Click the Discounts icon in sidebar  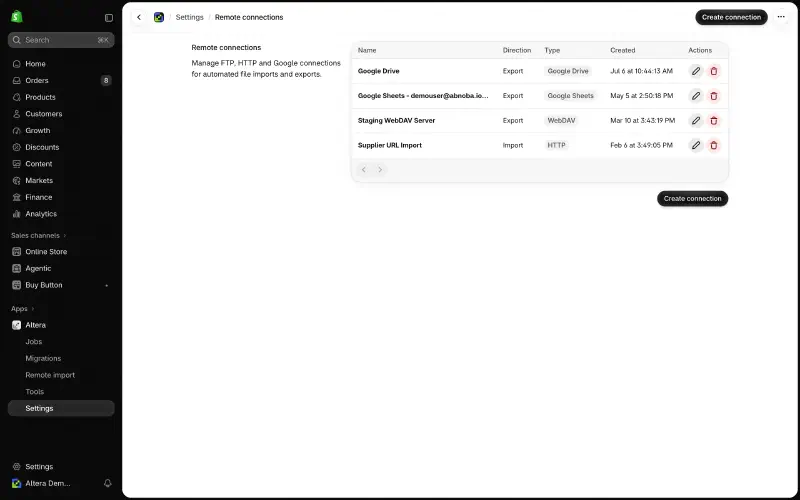coord(17,147)
